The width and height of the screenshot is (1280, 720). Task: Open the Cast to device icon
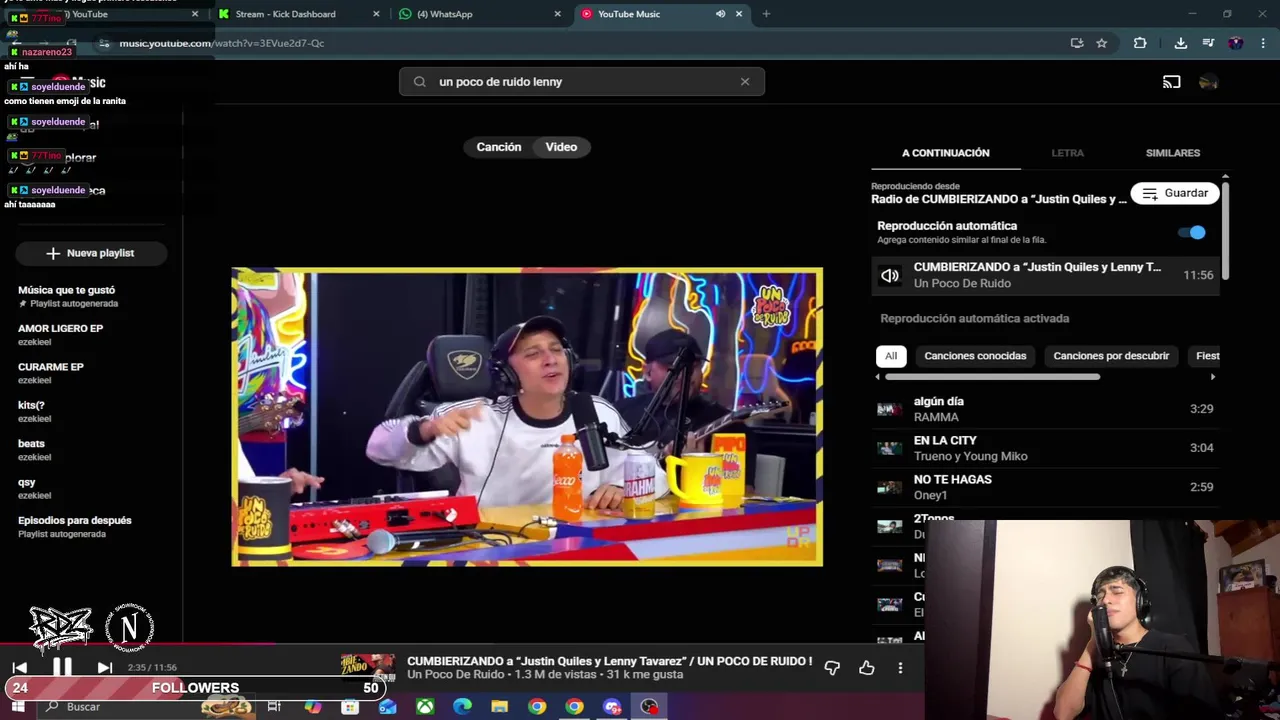(1171, 82)
